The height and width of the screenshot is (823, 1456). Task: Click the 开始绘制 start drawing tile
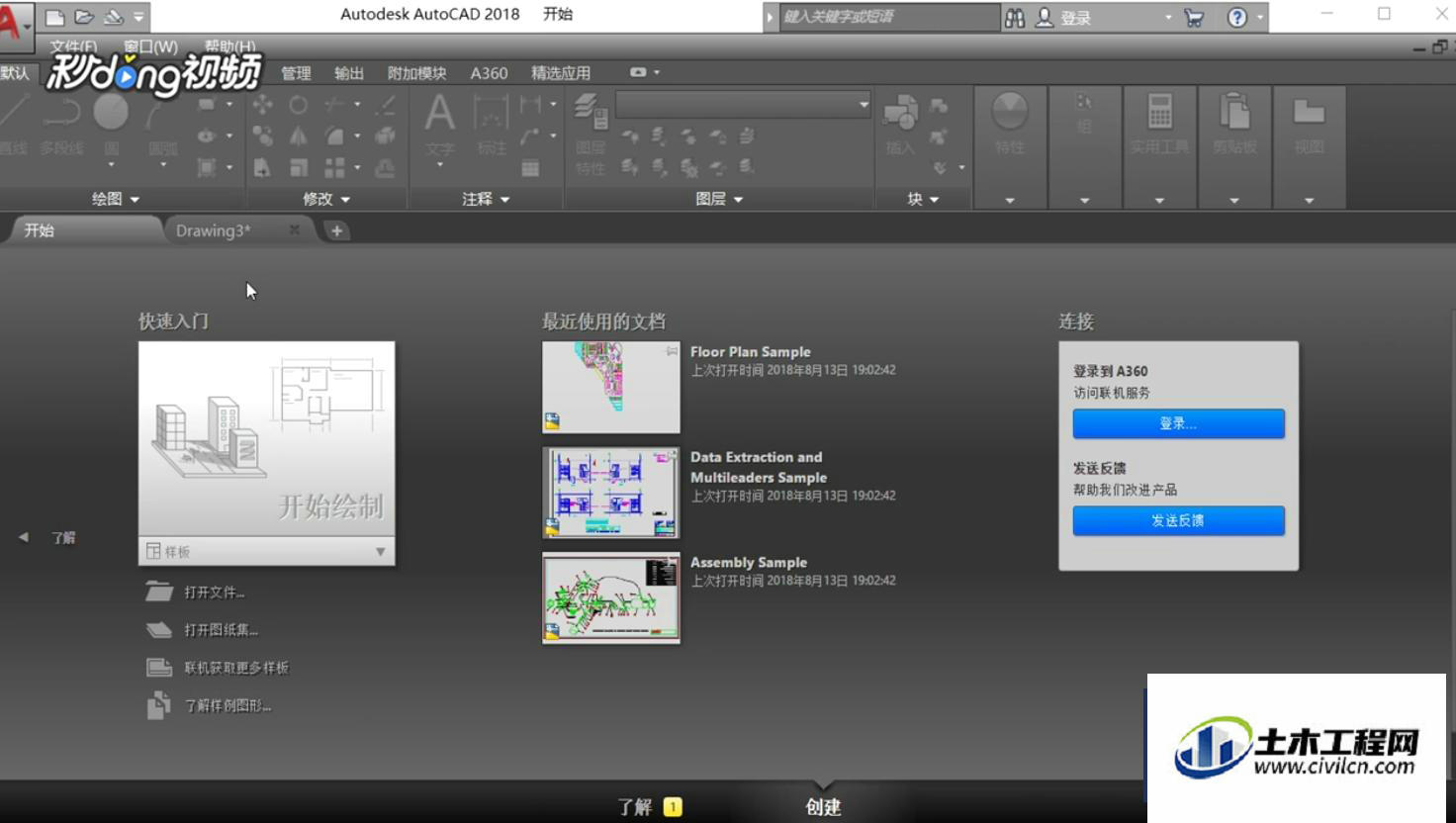pos(267,439)
